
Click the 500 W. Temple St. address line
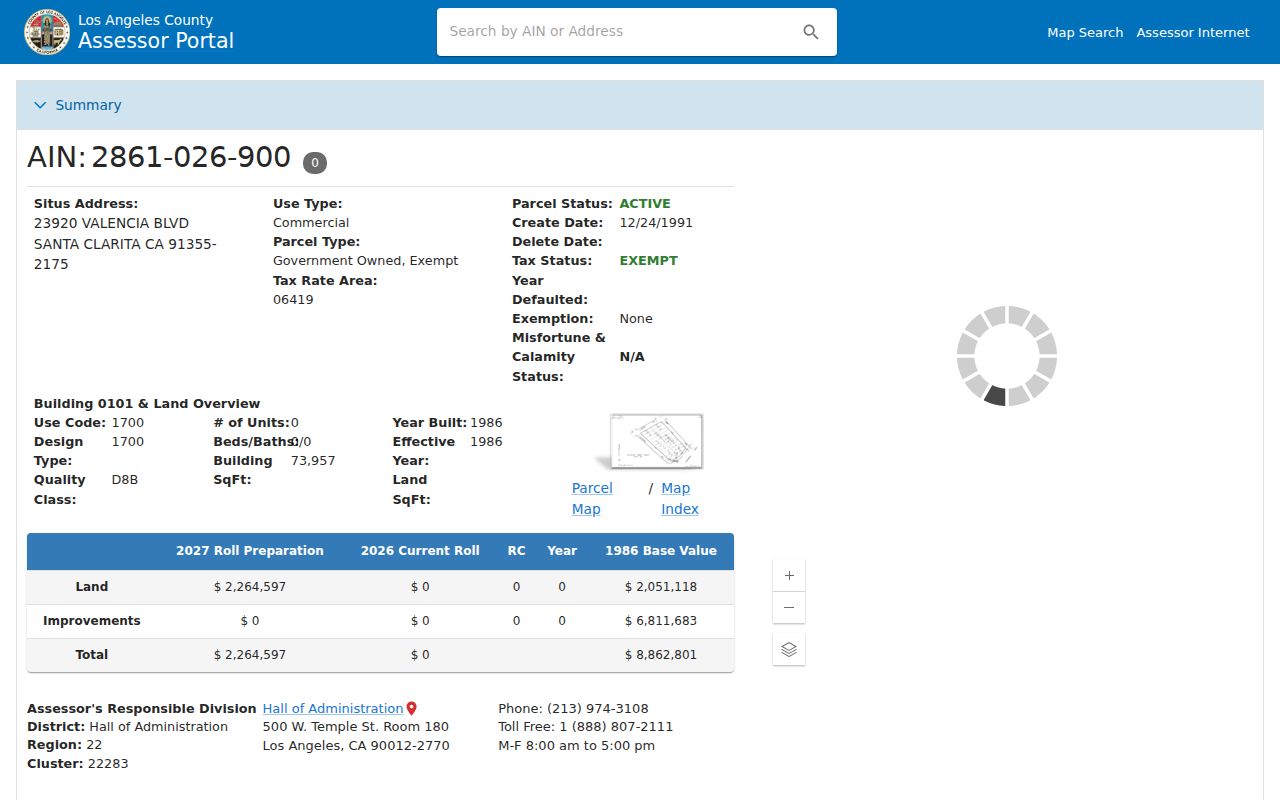(x=356, y=727)
